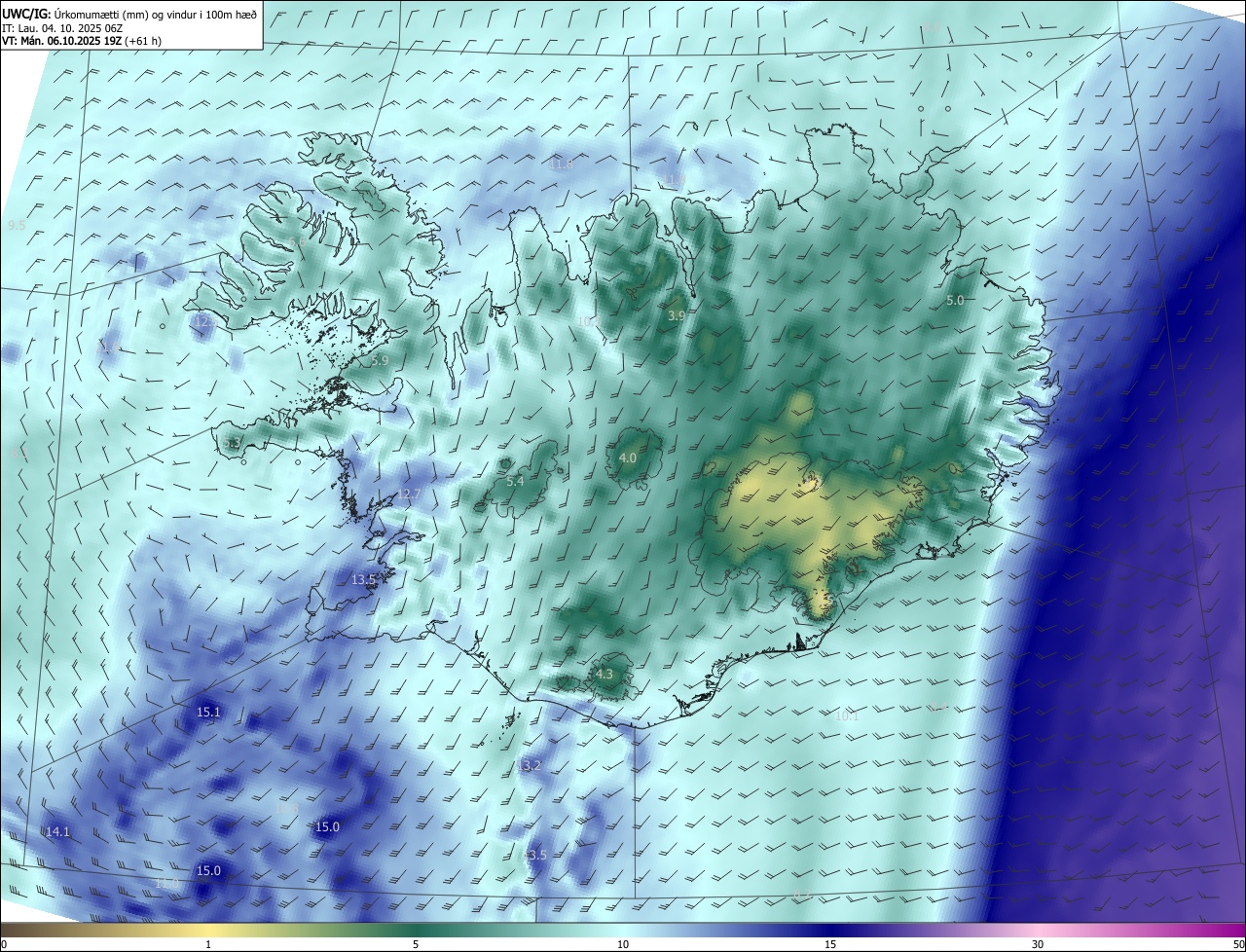Click the color scale tick label 0

point(4,945)
